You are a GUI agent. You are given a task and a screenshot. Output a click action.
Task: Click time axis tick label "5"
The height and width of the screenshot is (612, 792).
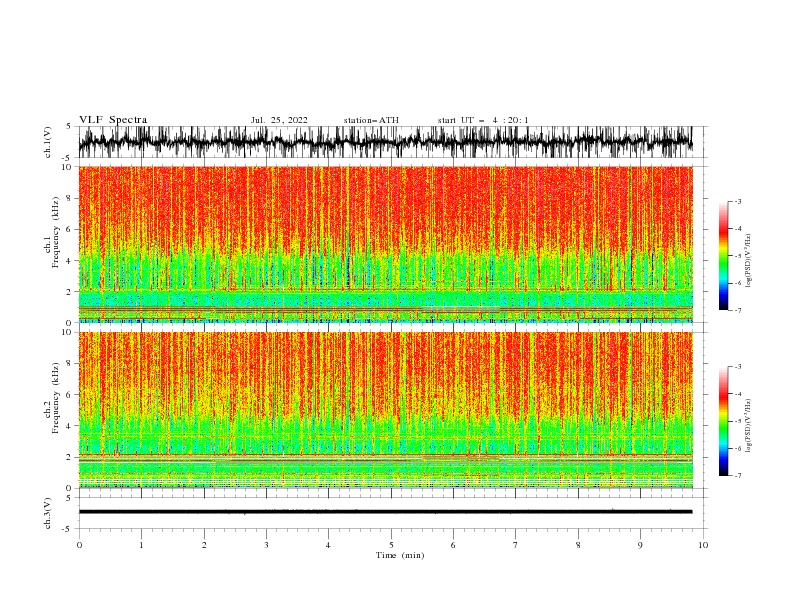click(391, 545)
